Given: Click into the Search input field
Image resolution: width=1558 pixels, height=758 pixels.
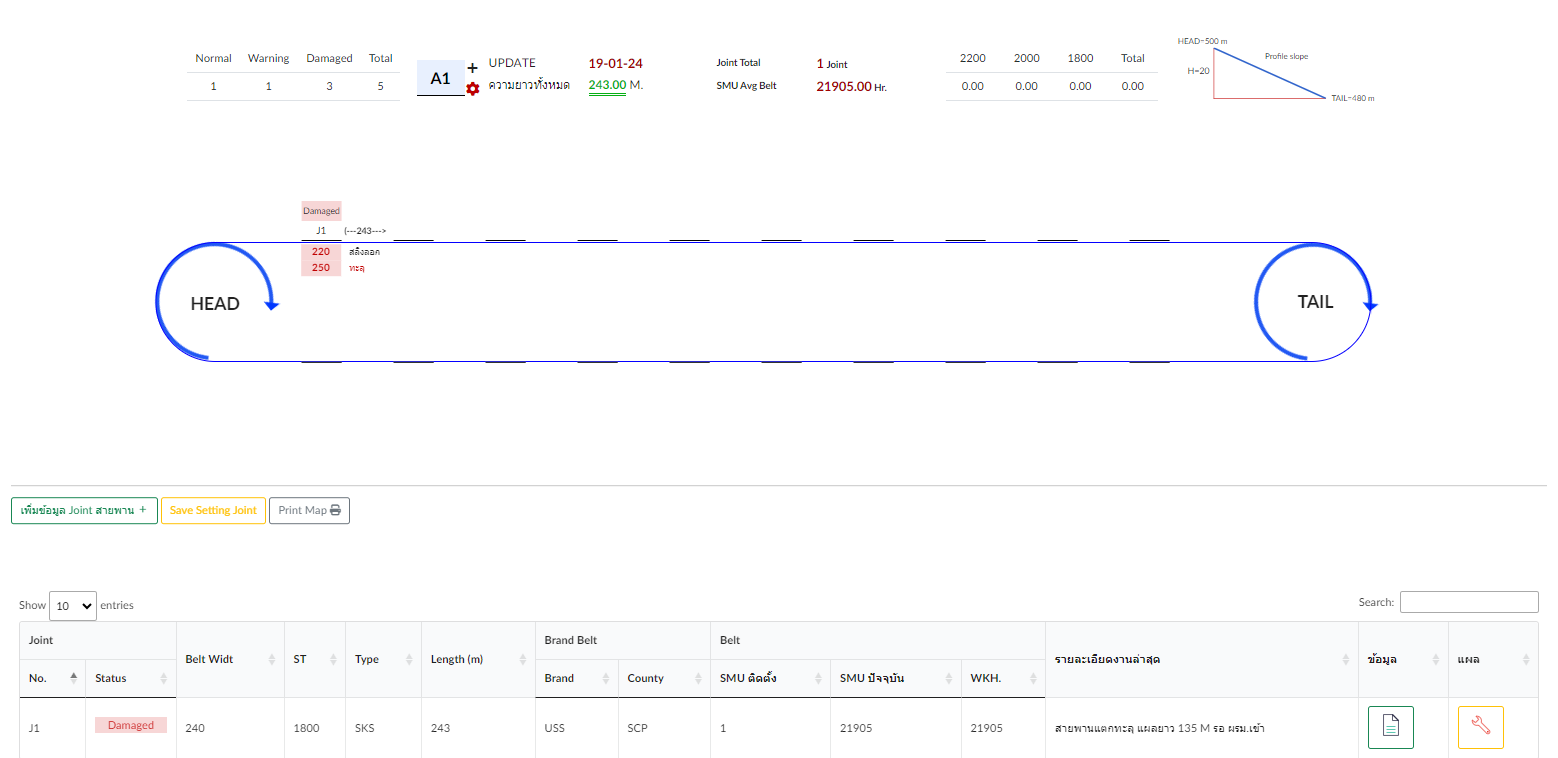Looking at the screenshot, I should click(1468, 602).
